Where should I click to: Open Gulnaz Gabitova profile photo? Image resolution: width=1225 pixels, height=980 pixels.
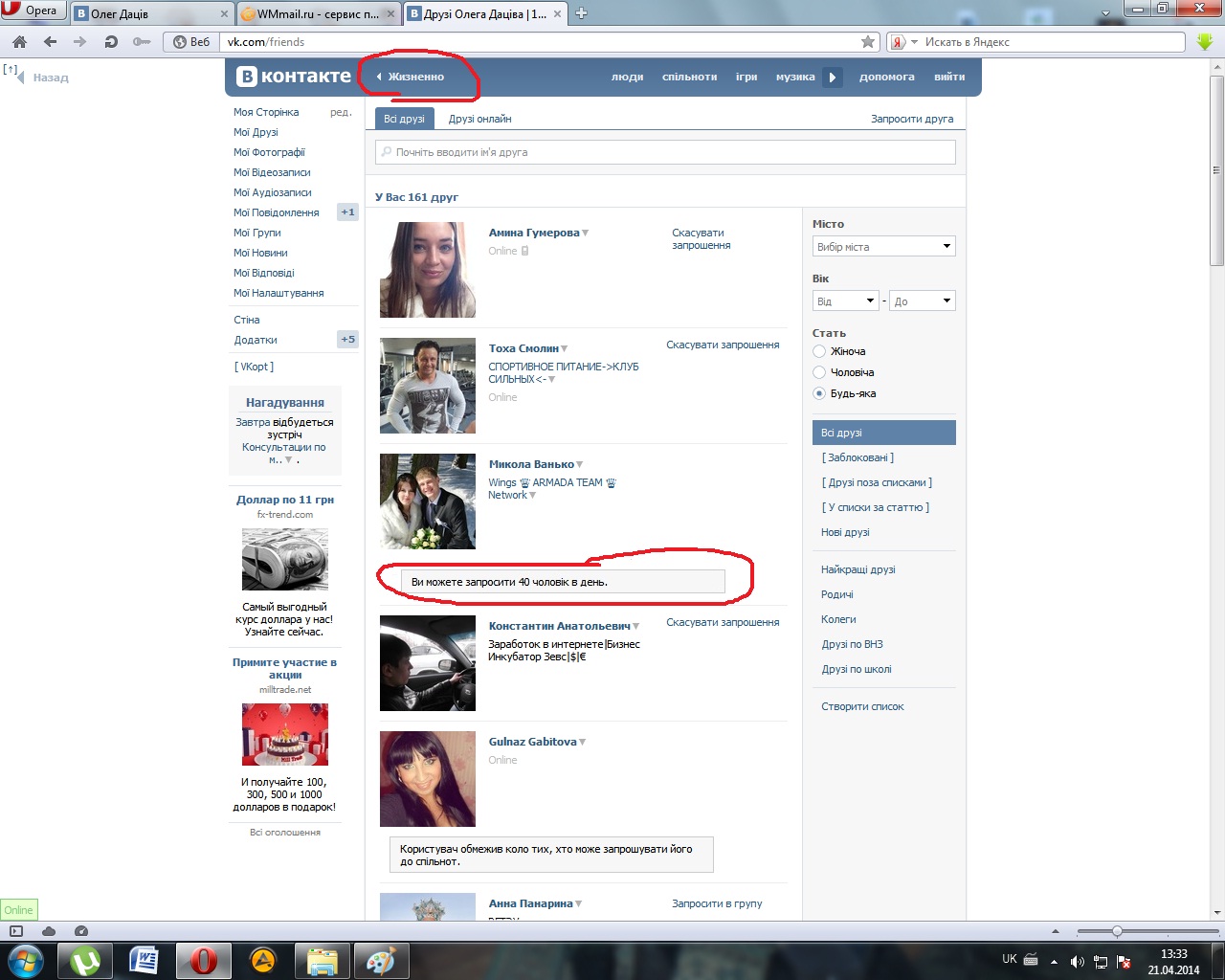pos(428,779)
